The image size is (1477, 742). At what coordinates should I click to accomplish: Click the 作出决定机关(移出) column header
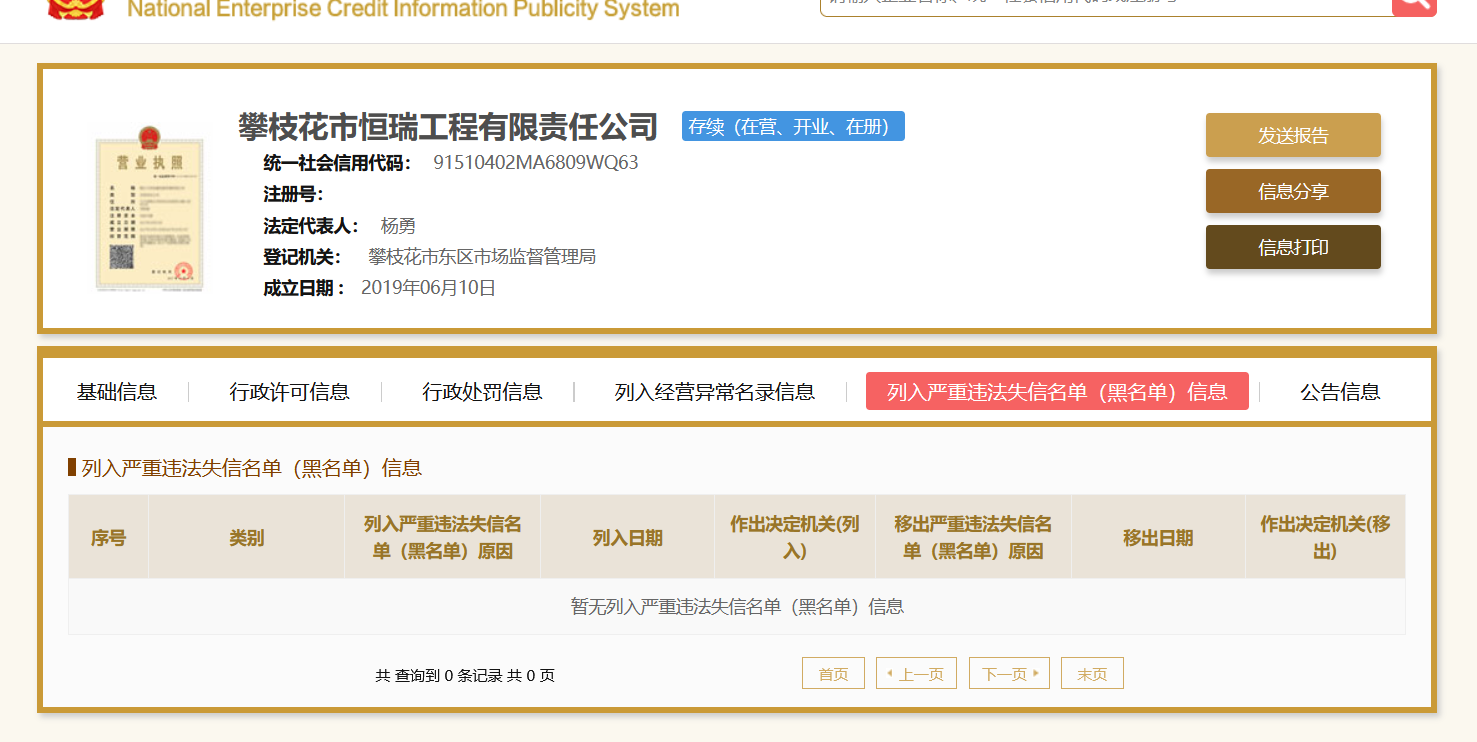coord(1325,537)
